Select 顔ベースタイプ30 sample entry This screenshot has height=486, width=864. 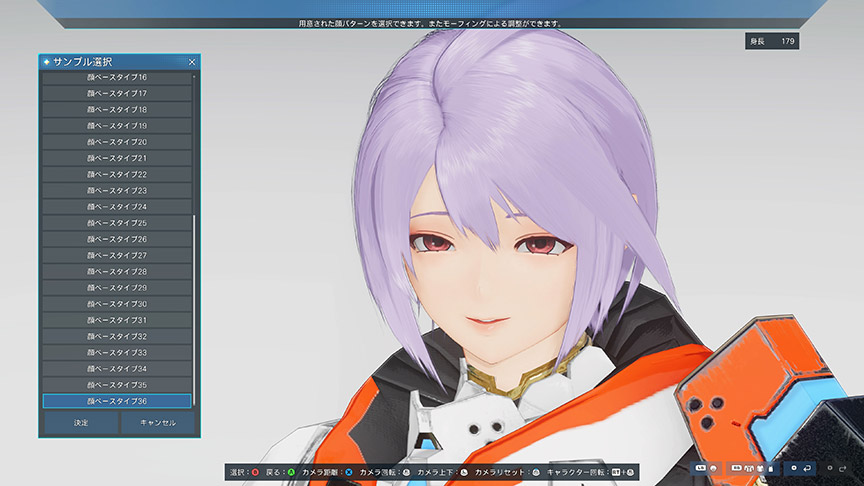pos(116,304)
